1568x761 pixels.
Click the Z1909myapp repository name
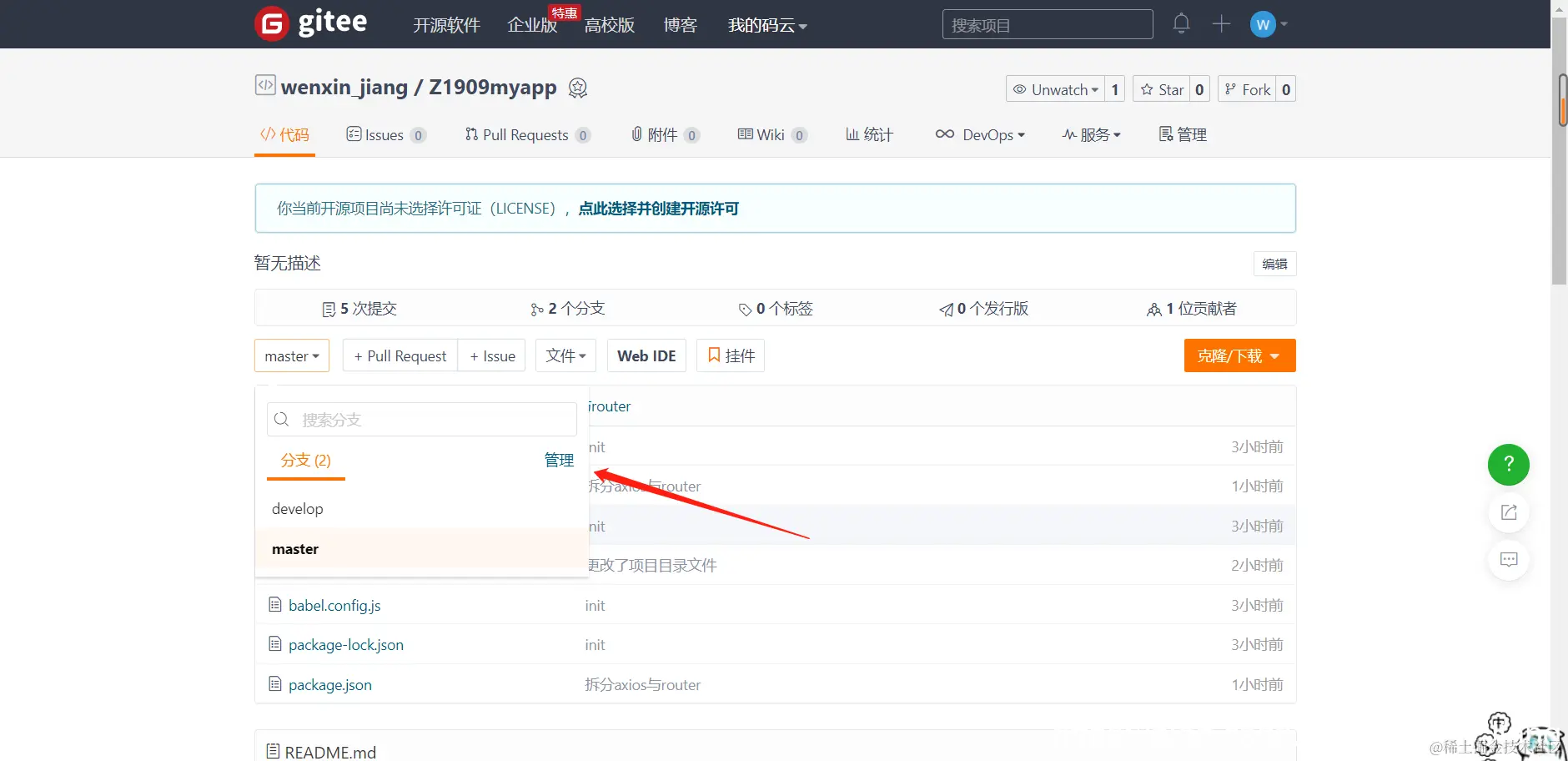click(493, 88)
